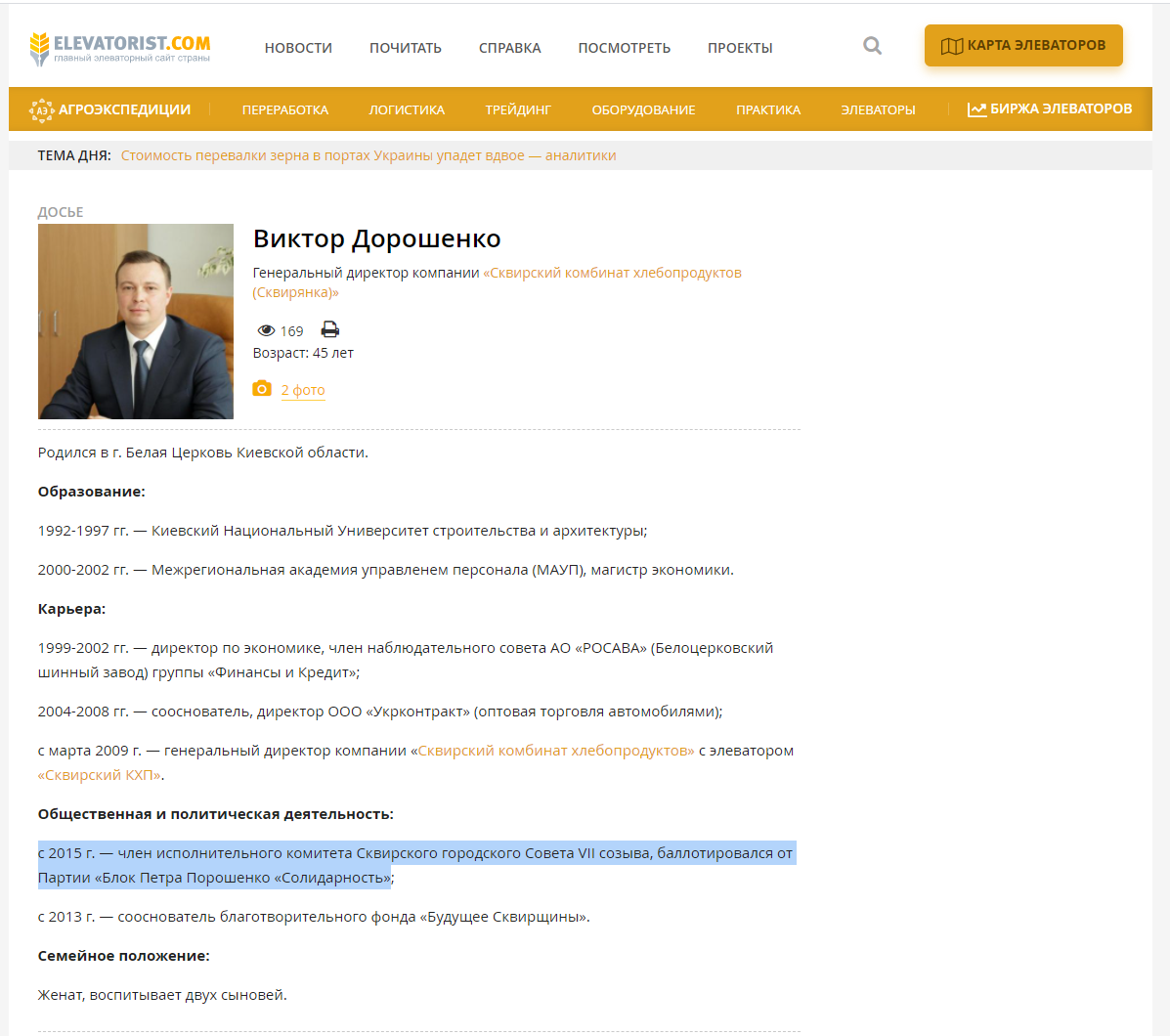1170x1036 pixels.
Task: Click the text Возраст: 45 лет
Action: tap(303, 353)
